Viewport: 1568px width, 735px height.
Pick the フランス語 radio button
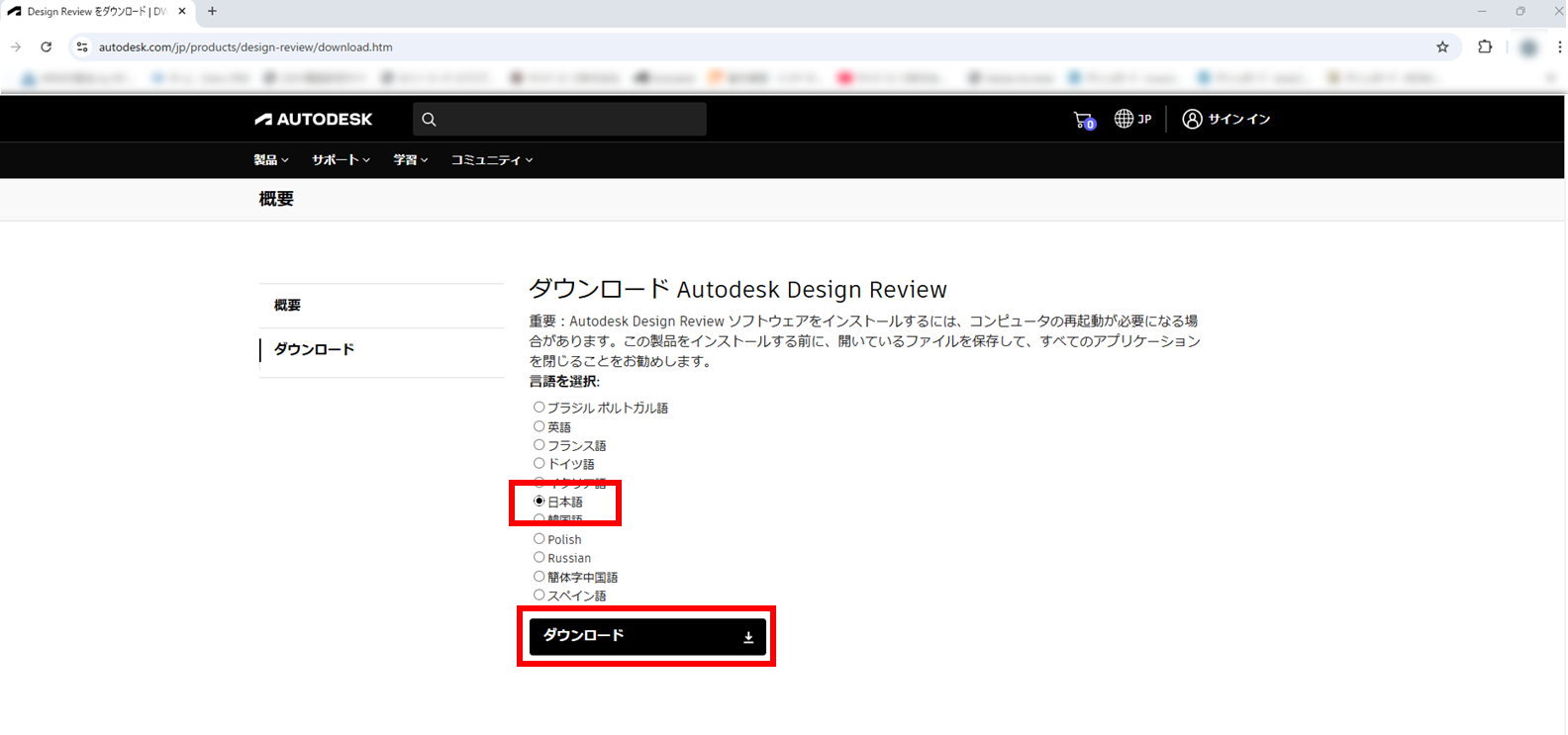point(539,445)
